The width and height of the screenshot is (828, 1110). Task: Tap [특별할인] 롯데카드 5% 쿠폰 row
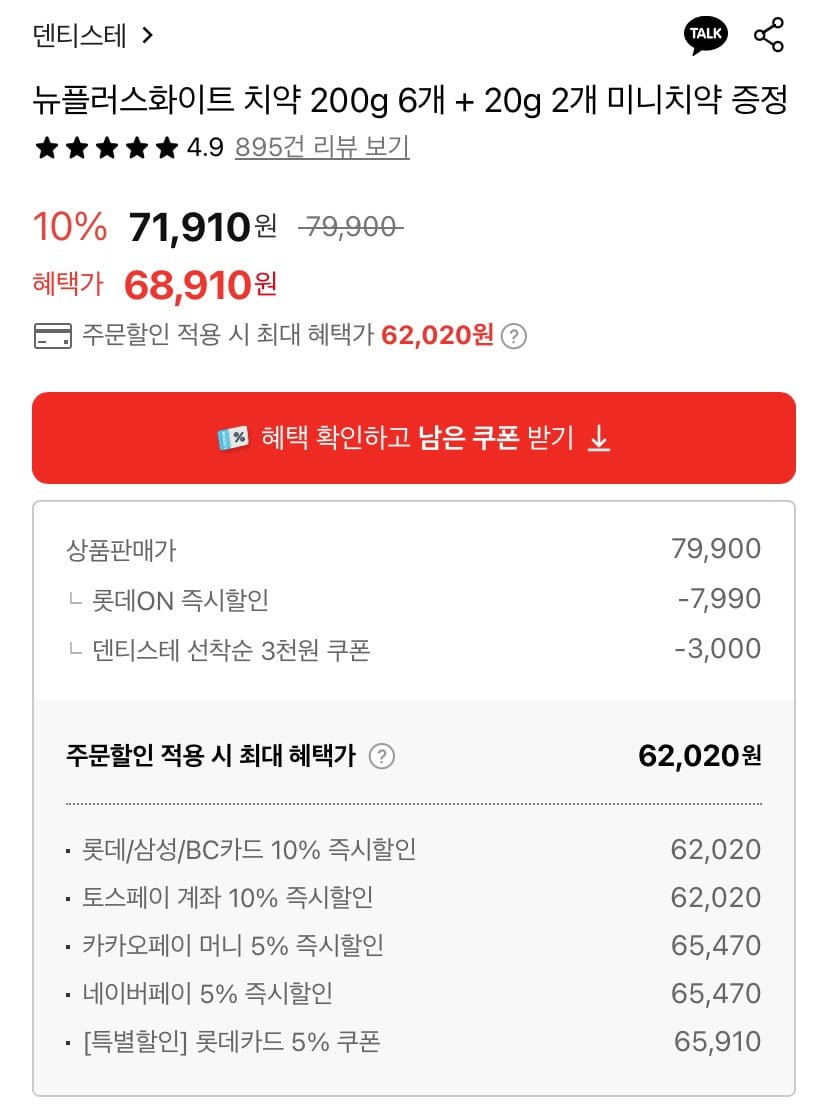point(232,1042)
